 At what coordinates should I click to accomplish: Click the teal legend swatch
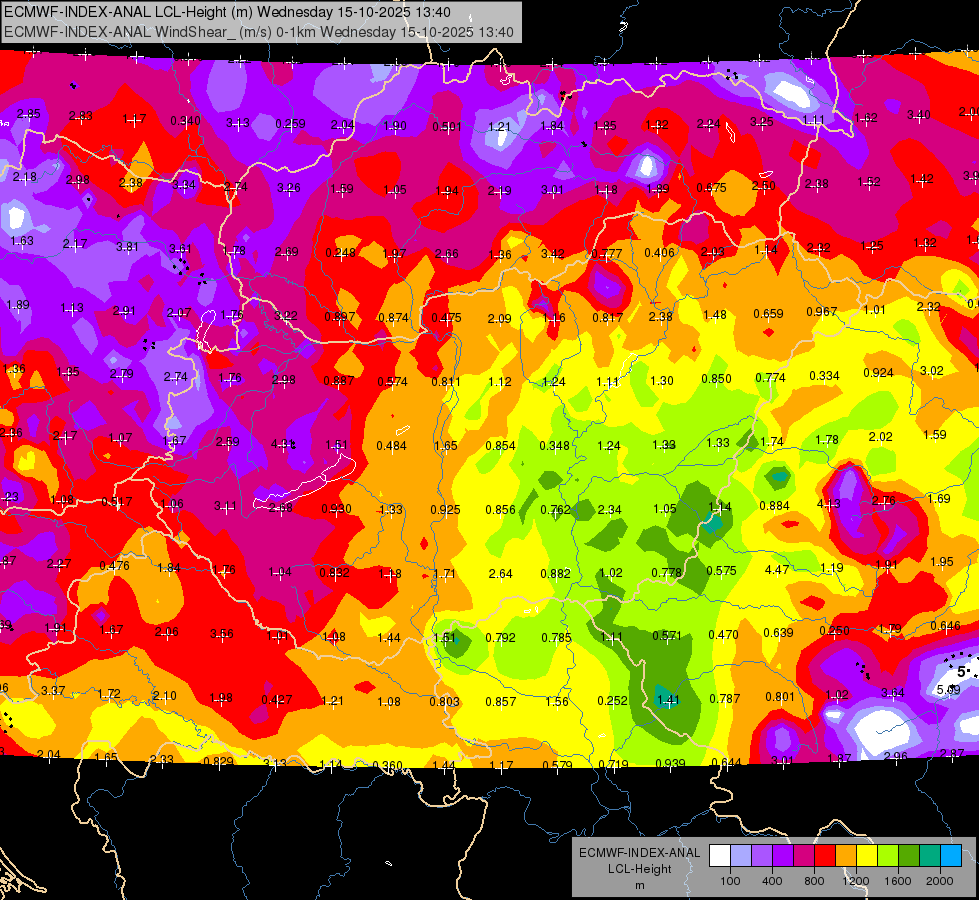point(929,856)
